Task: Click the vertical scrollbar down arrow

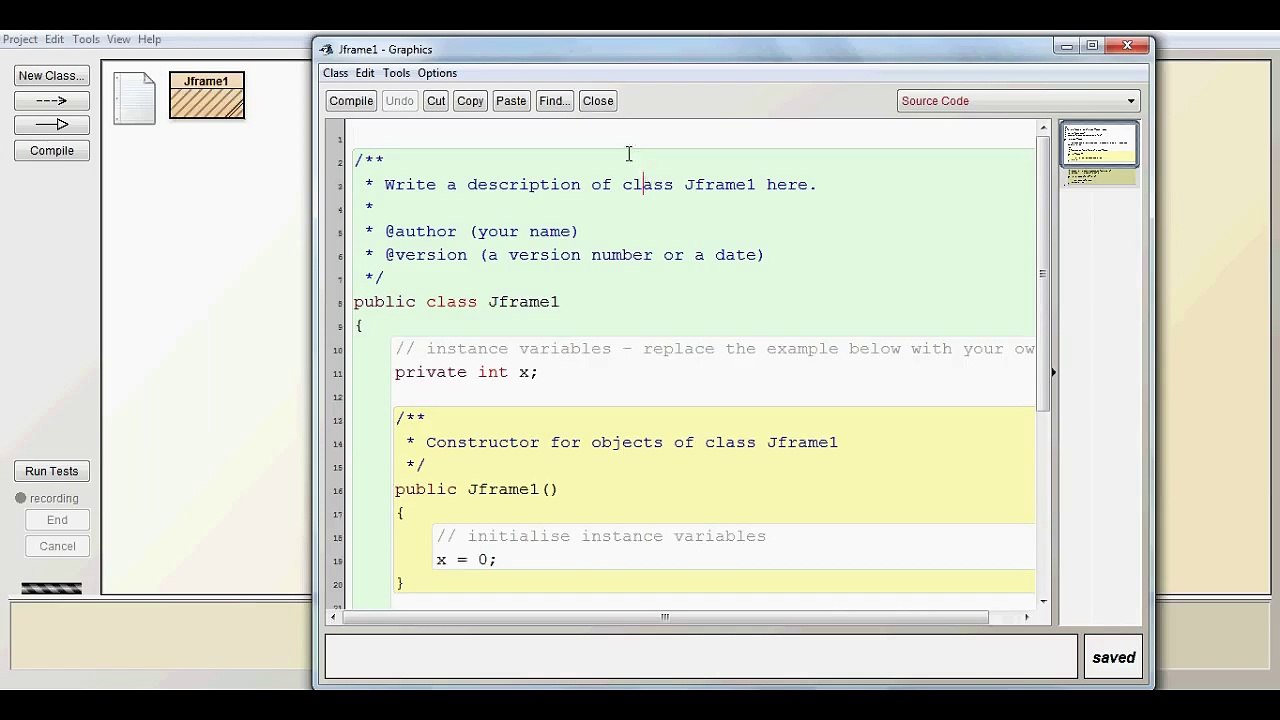Action: (x=1043, y=601)
